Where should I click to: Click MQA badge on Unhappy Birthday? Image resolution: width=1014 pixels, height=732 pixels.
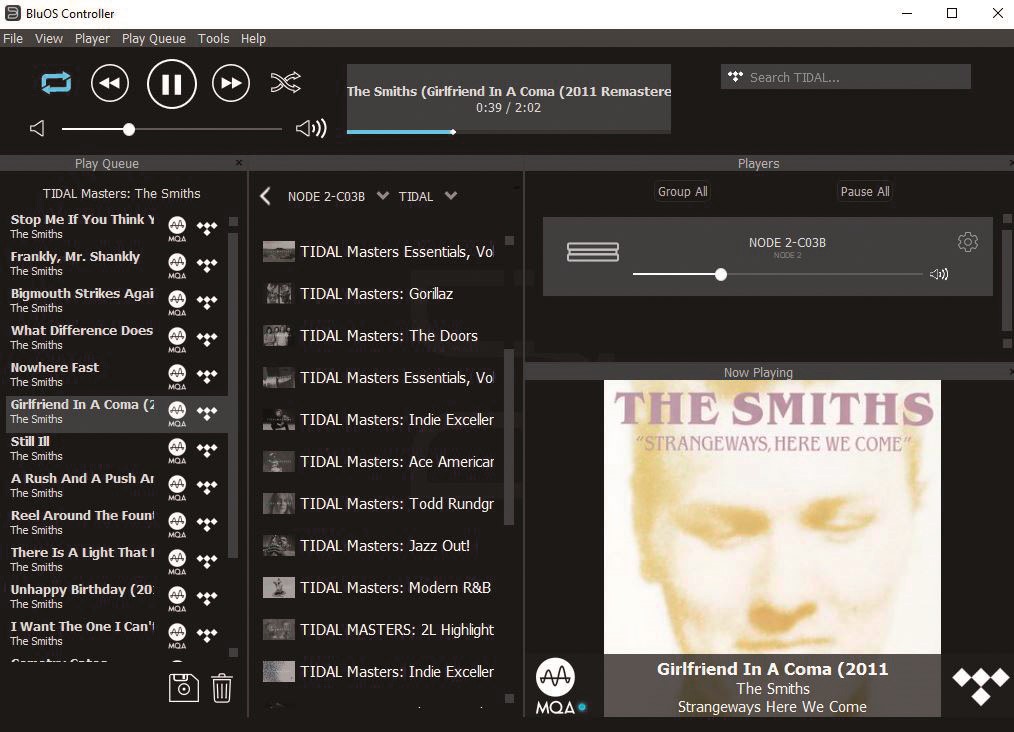[x=177, y=597]
